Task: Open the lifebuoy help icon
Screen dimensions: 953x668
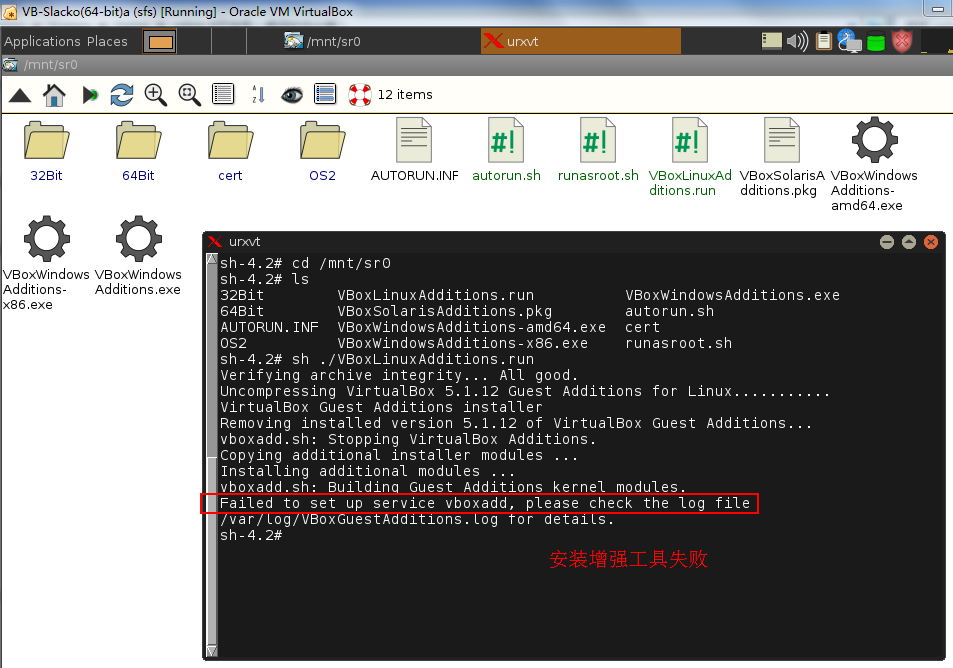Action: 360,95
